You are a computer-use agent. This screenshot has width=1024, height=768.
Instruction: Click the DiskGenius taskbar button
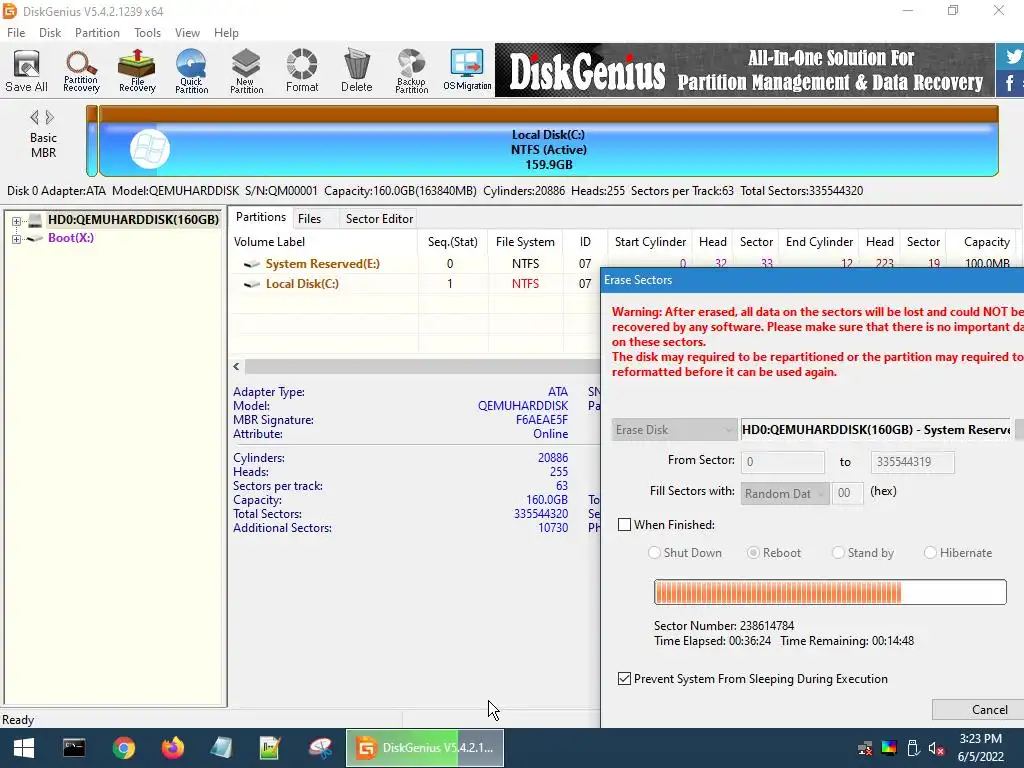point(424,748)
